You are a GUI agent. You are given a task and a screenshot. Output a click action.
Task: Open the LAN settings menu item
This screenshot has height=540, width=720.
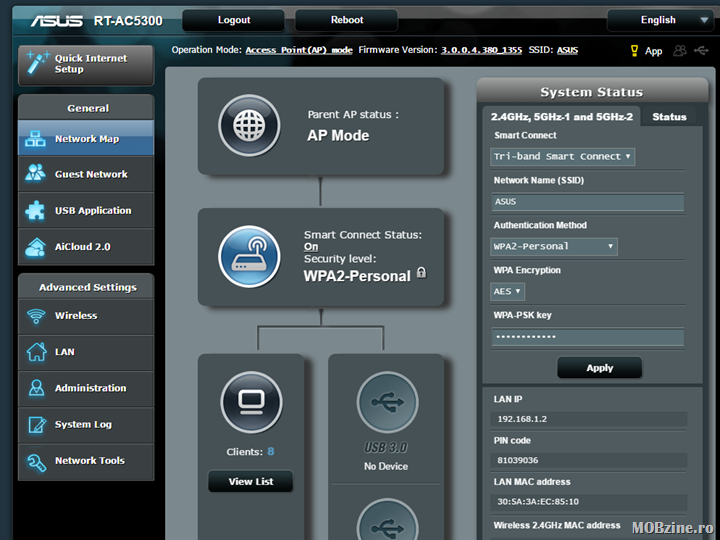click(x=86, y=352)
